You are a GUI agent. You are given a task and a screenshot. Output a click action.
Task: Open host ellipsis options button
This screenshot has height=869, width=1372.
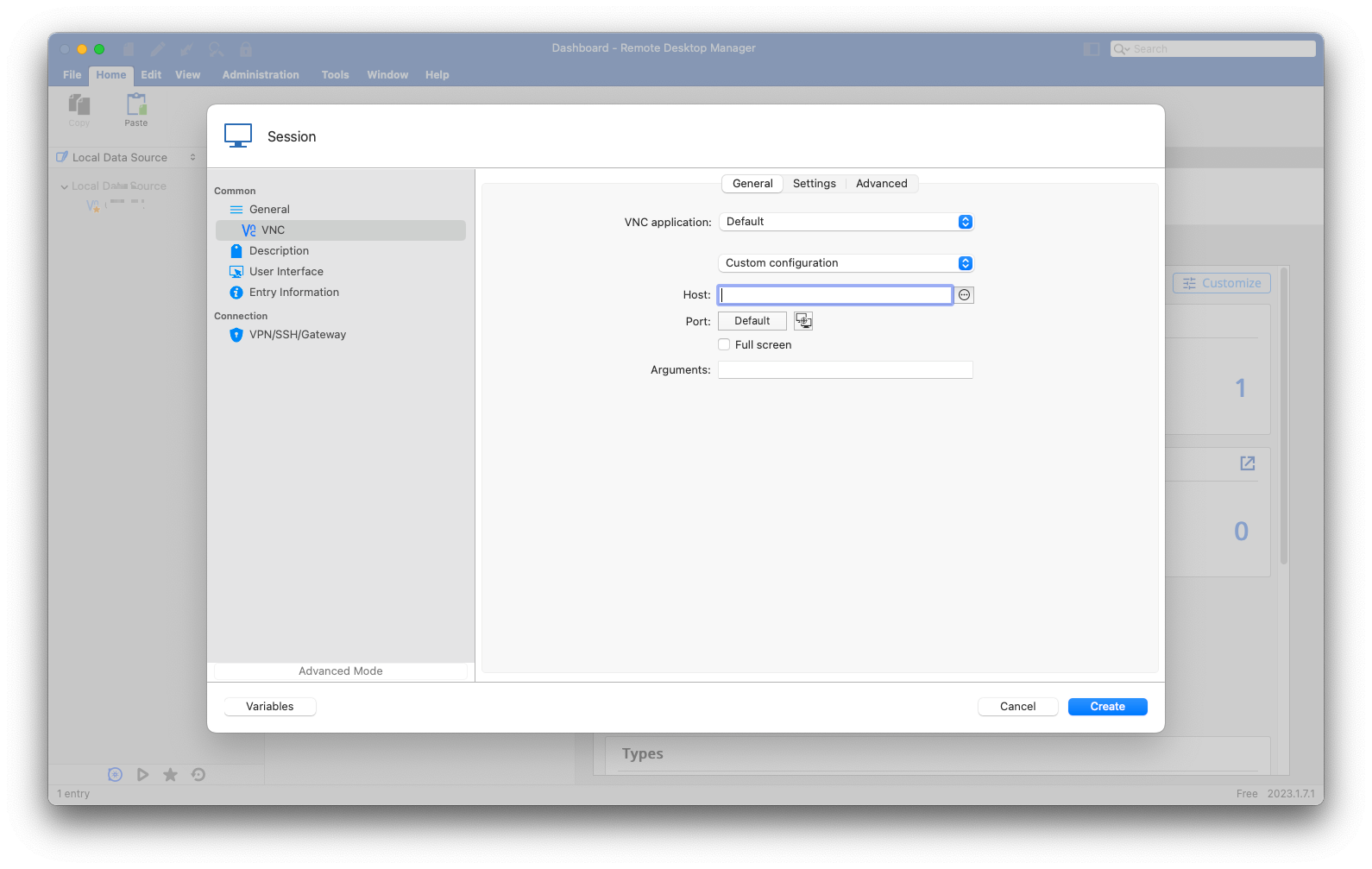coord(965,295)
